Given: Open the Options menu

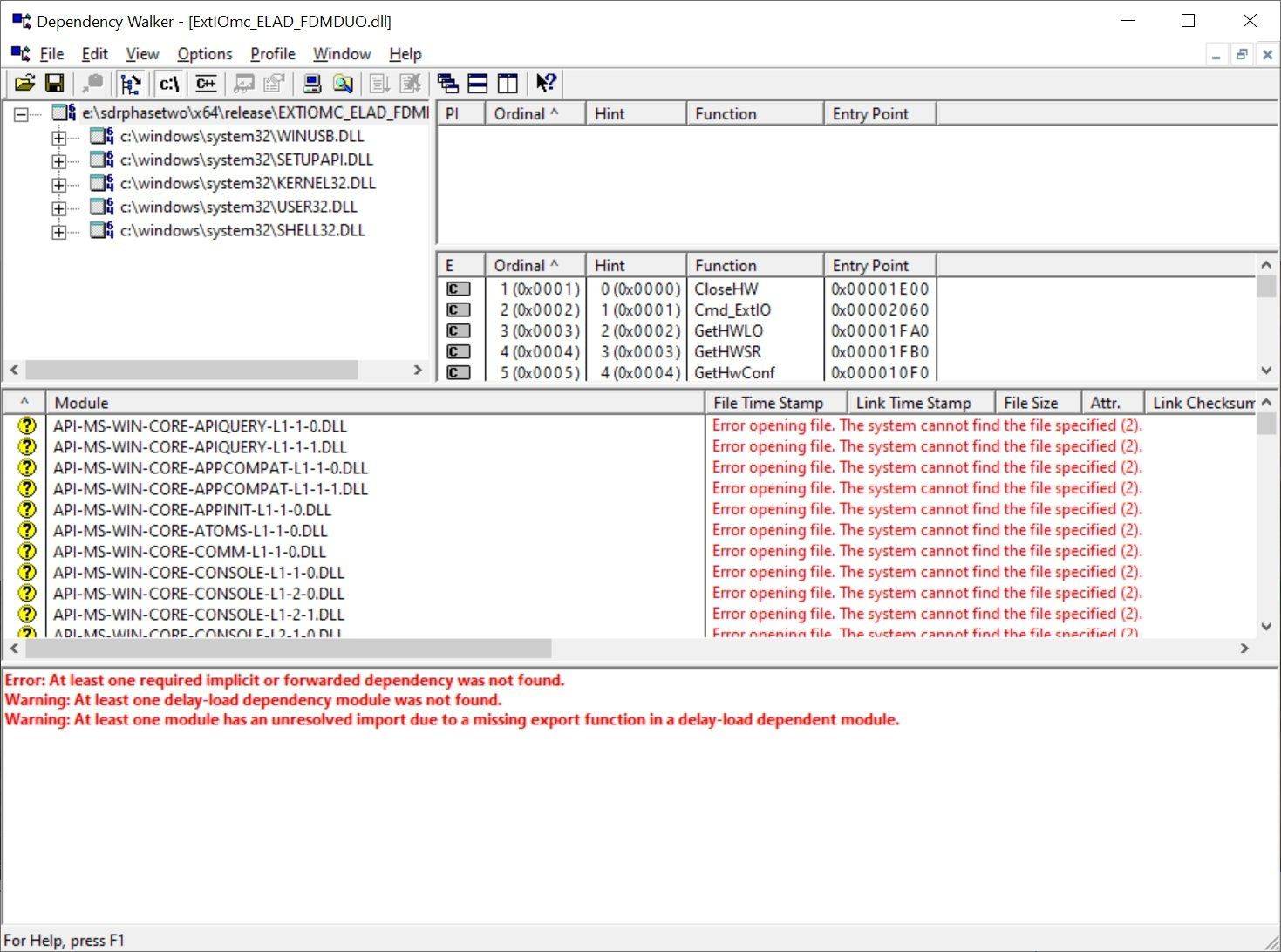Looking at the screenshot, I should [204, 54].
